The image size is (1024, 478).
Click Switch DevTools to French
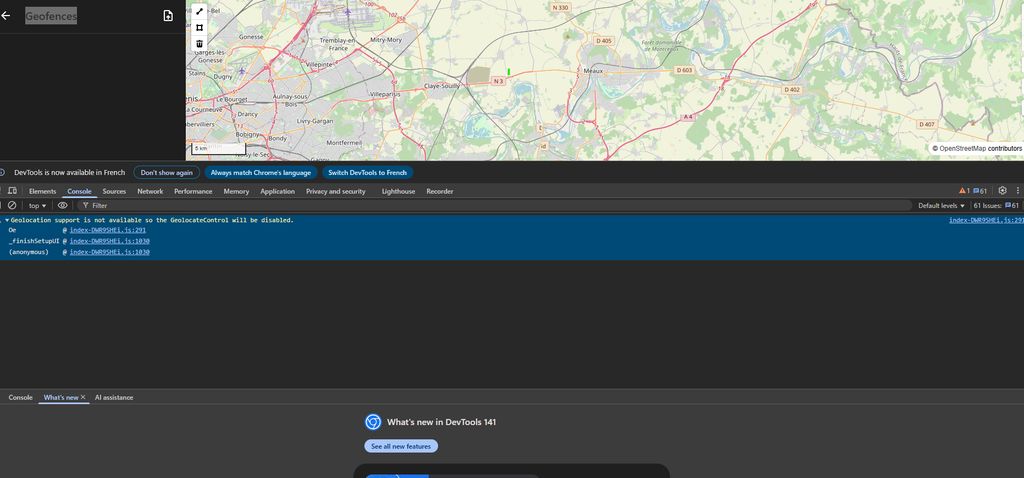click(368, 172)
